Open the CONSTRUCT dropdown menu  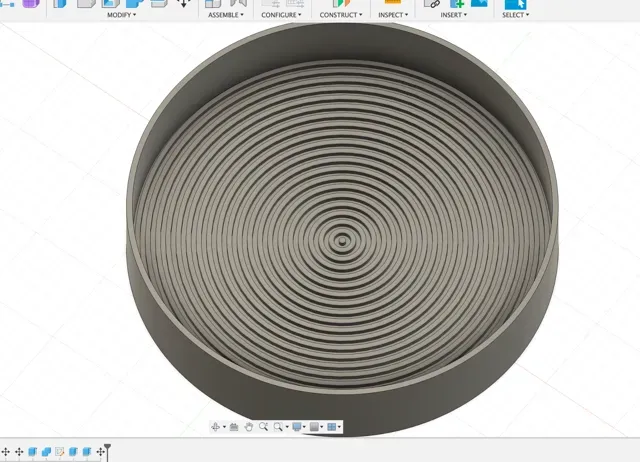coord(341,15)
